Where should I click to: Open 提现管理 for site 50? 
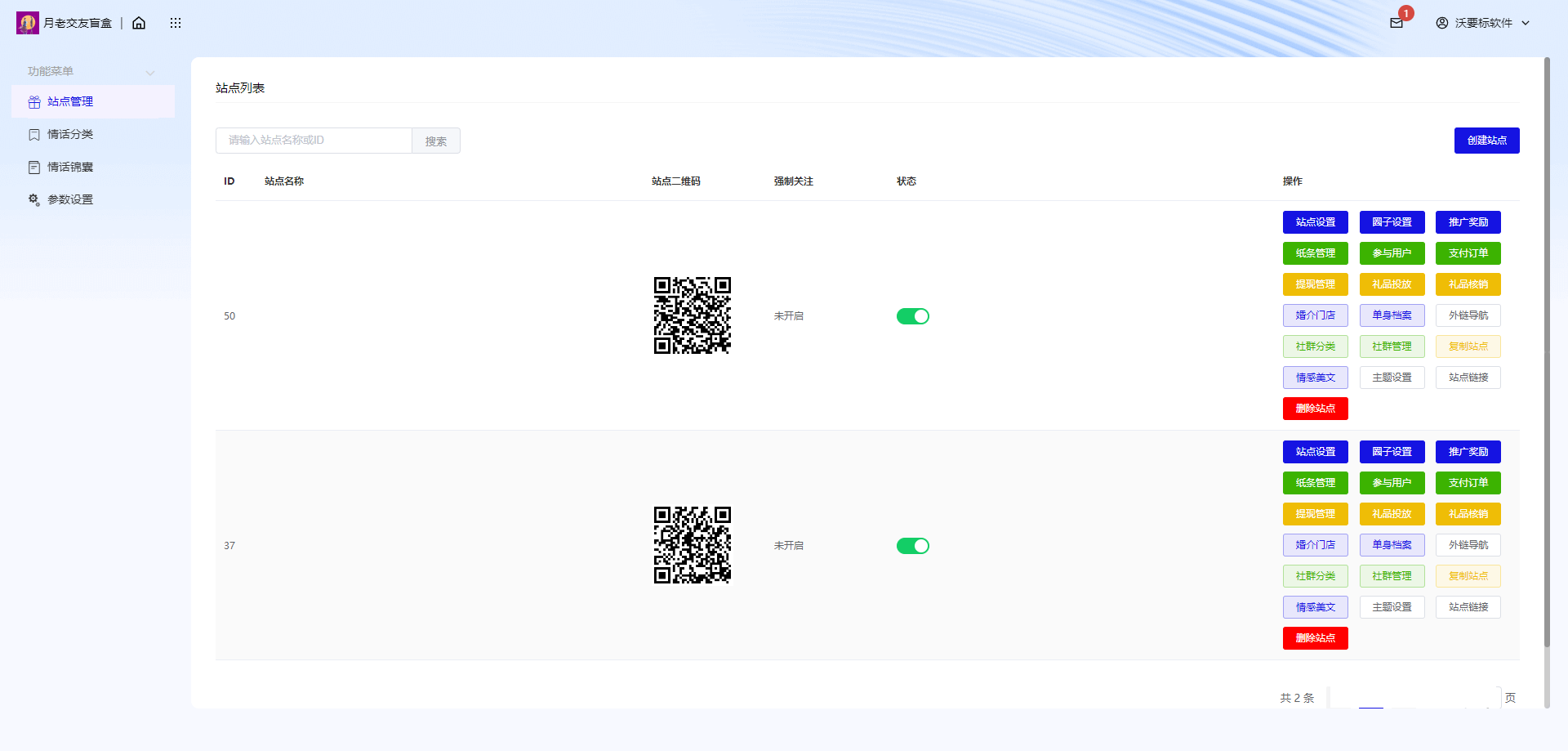coord(1316,284)
